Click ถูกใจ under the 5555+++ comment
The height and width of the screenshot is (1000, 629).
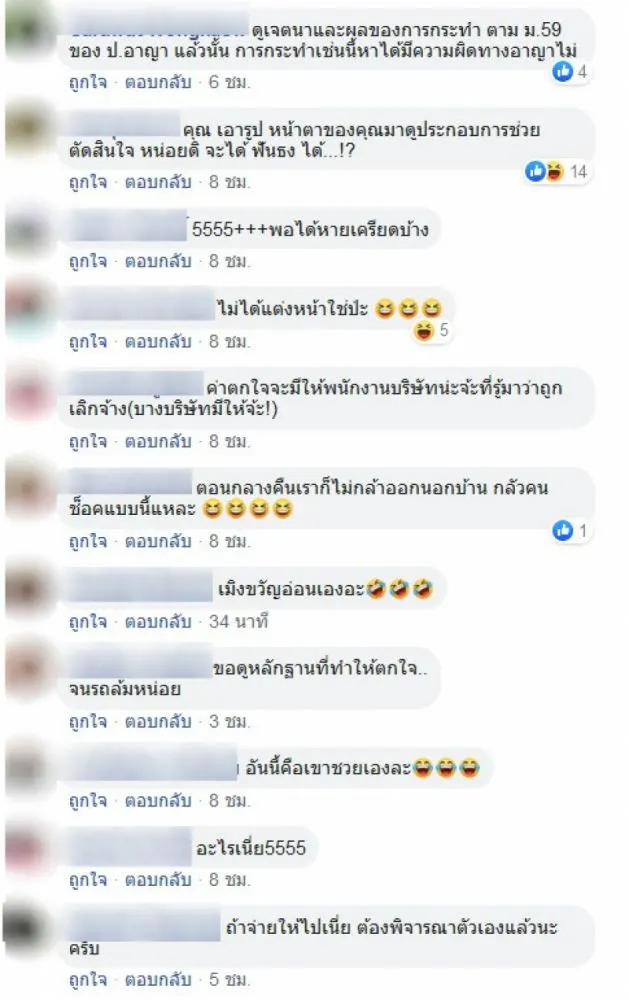88,261
